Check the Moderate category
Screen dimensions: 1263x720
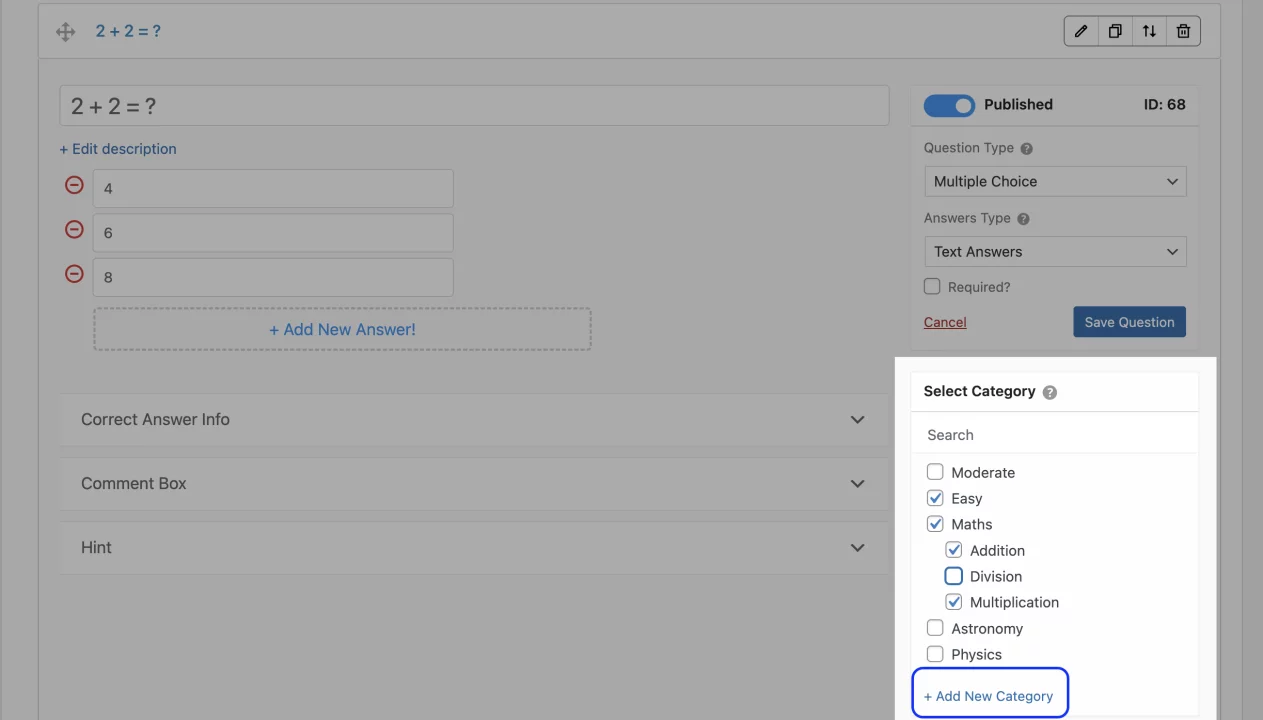tap(935, 472)
